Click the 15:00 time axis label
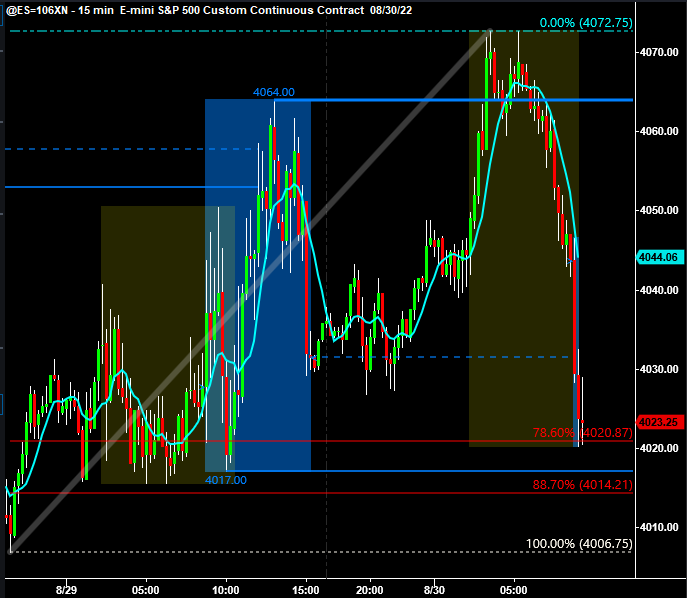The width and height of the screenshot is (687, 598). [x=306, y=590]
